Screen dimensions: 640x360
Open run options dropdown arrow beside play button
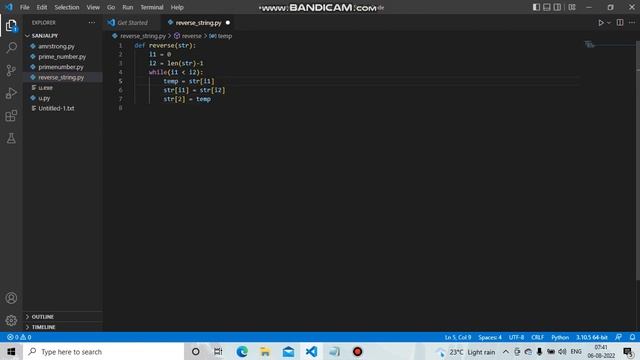point(609,23)
